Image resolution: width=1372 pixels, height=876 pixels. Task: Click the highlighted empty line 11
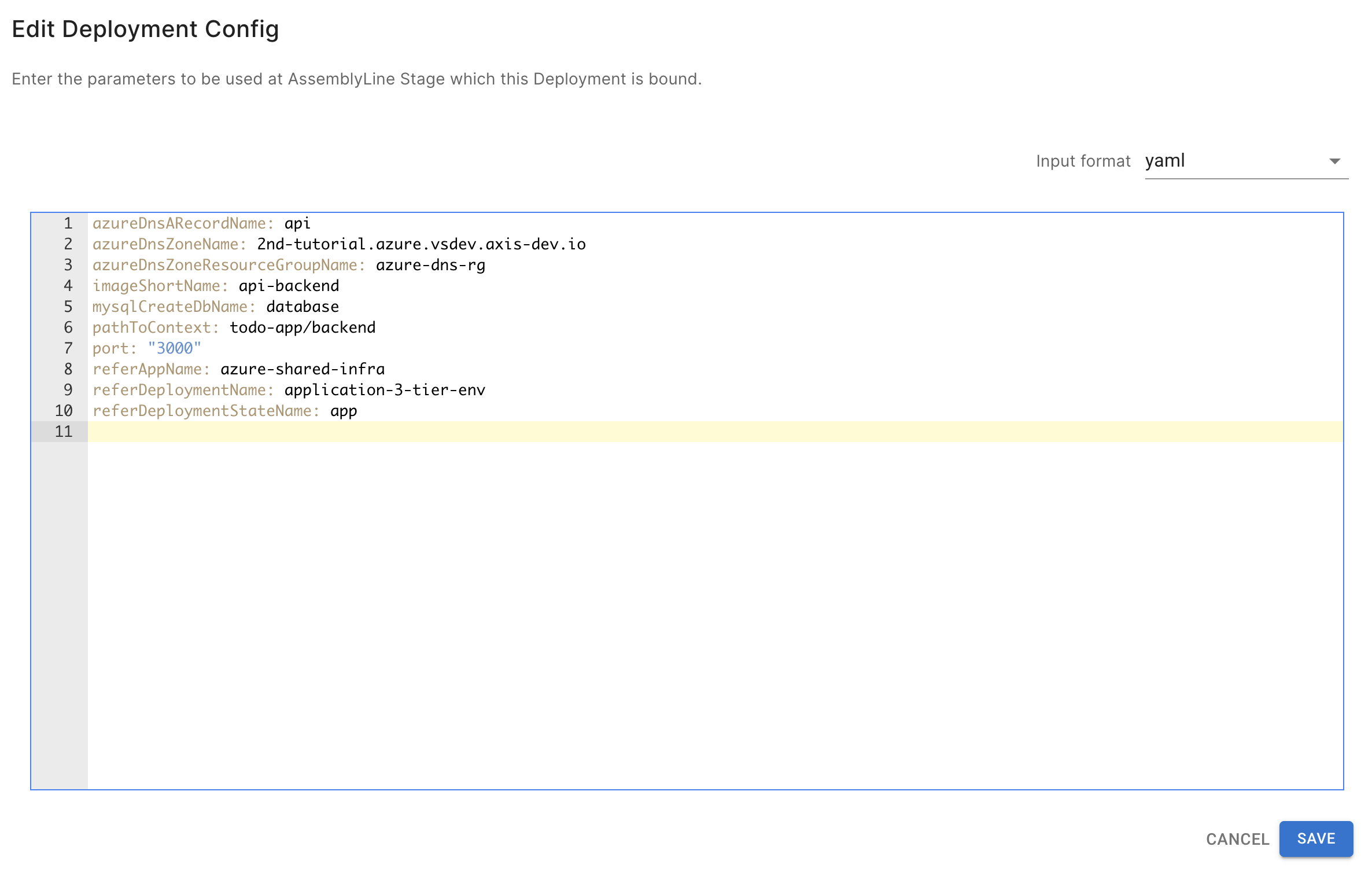(694, 432)
